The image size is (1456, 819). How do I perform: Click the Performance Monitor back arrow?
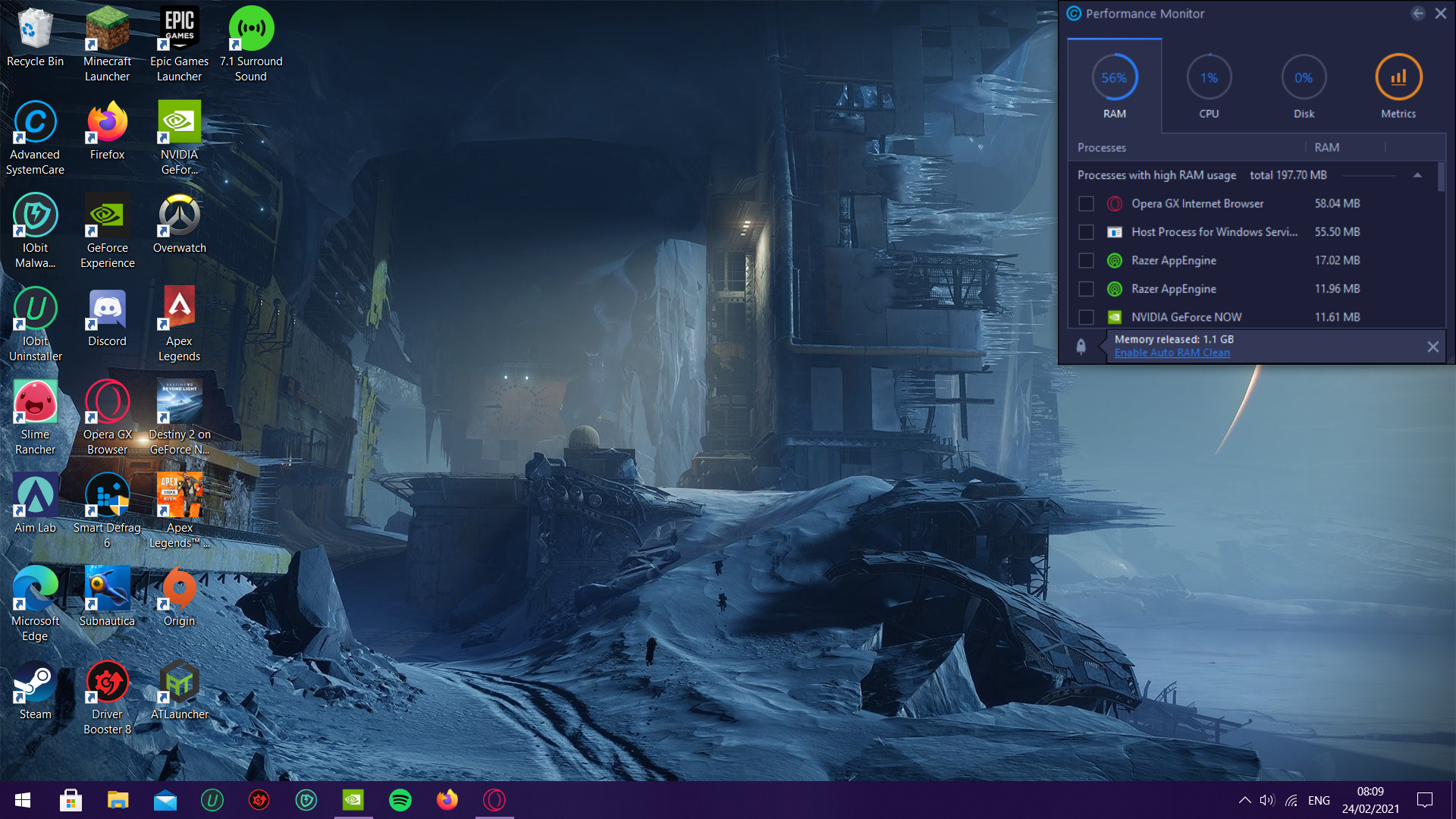pyautogui.click(x=1417, y=13)
